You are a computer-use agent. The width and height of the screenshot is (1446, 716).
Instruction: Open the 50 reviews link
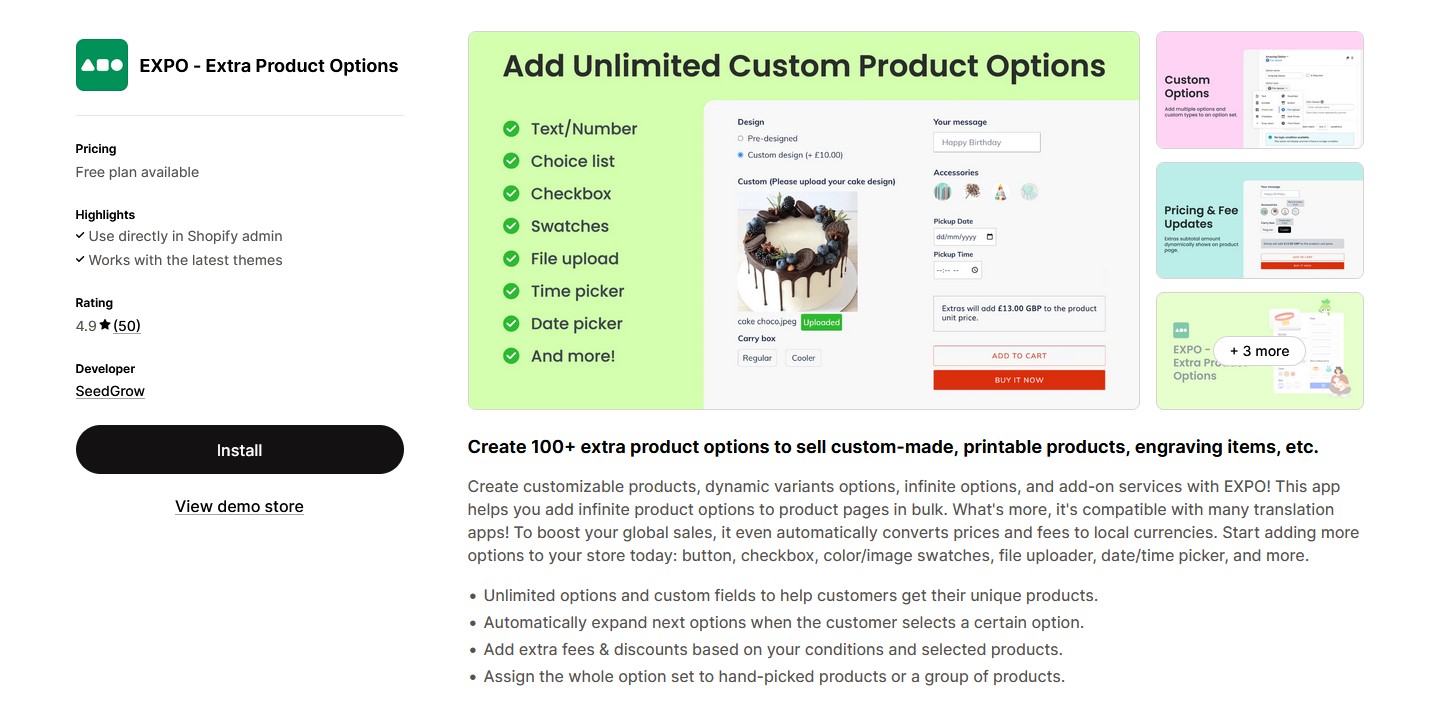coord(127,325)
